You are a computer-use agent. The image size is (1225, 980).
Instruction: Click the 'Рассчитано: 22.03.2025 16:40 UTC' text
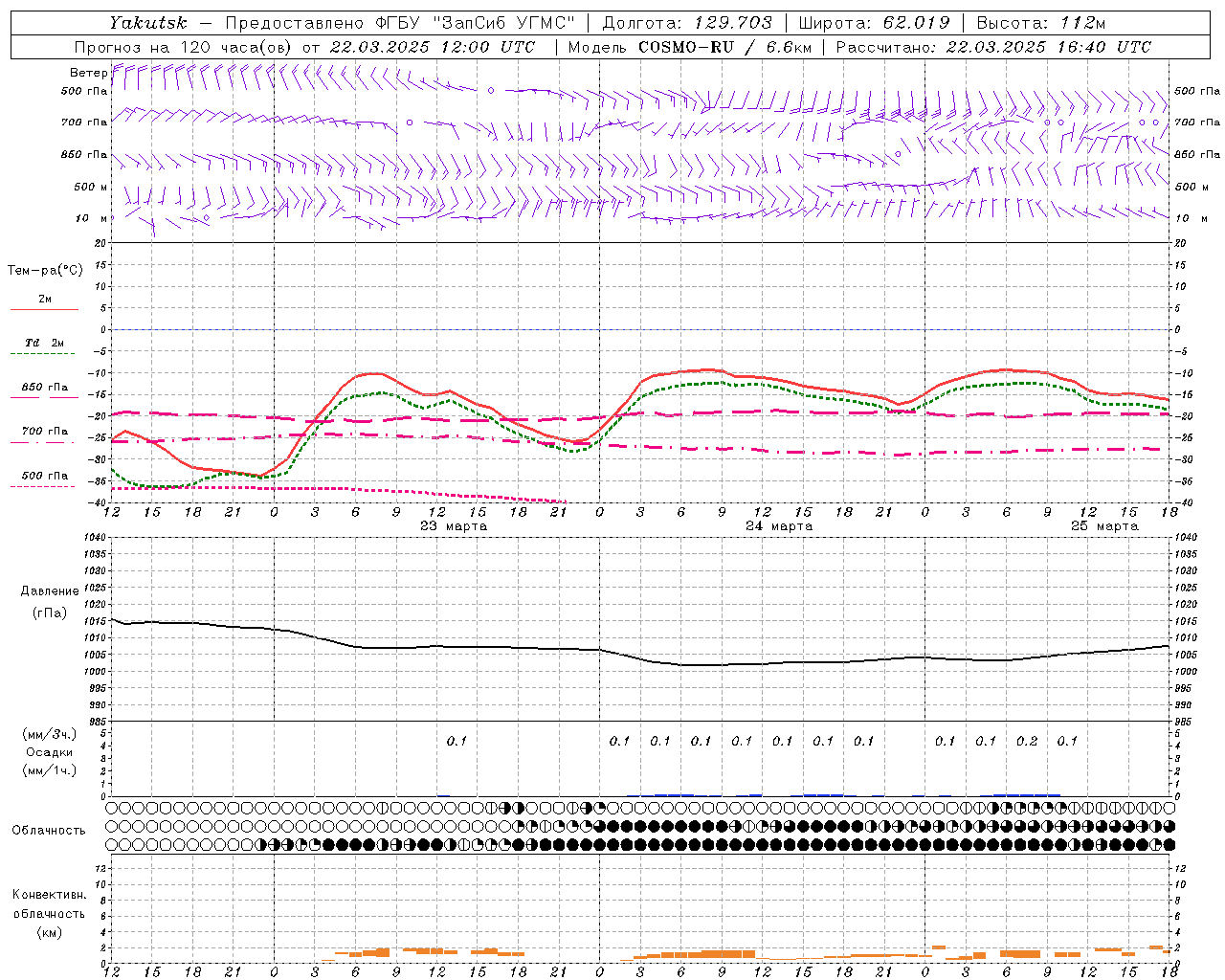point(993,47)
